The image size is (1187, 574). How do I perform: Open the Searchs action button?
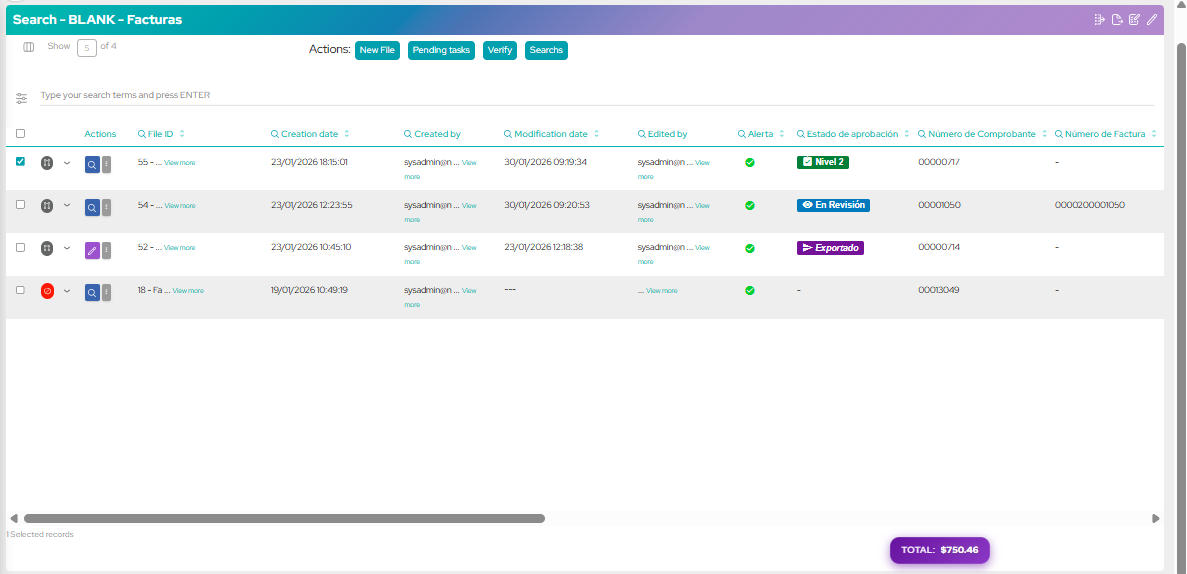tap(546, 50)
